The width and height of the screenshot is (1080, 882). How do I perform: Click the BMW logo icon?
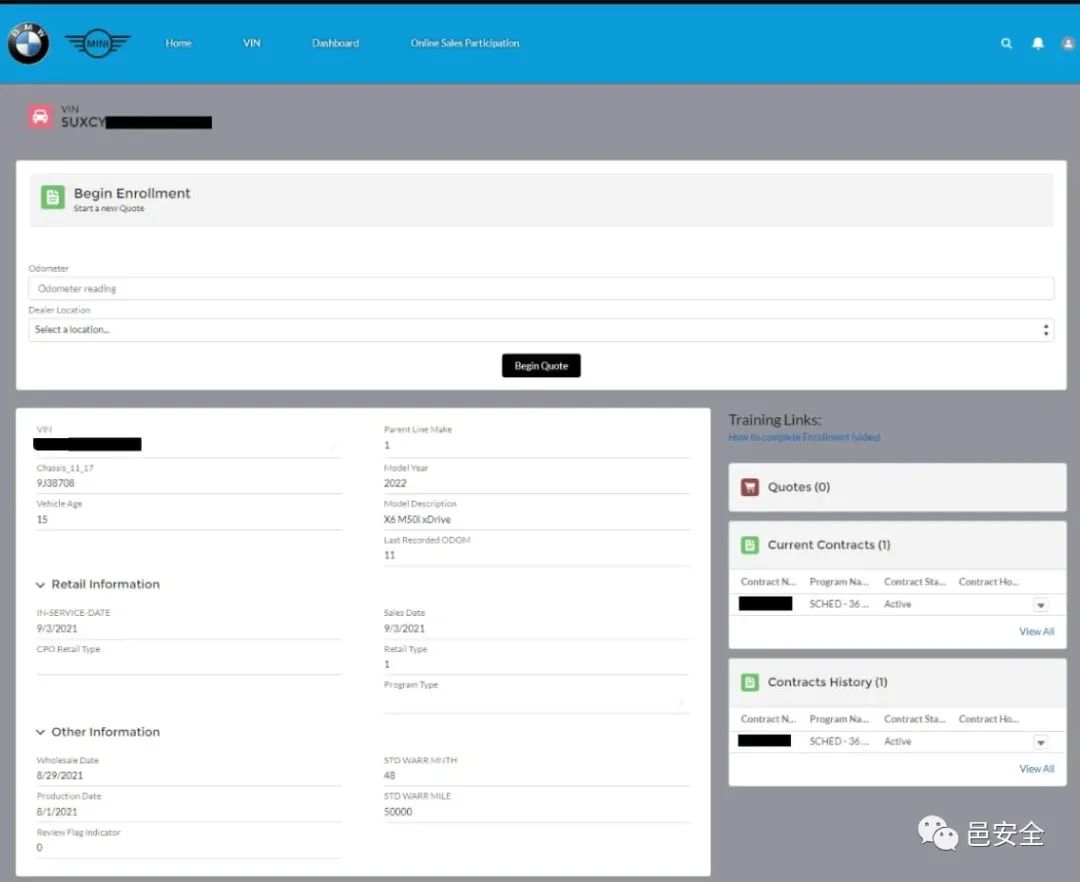click(x=28, y=43)
